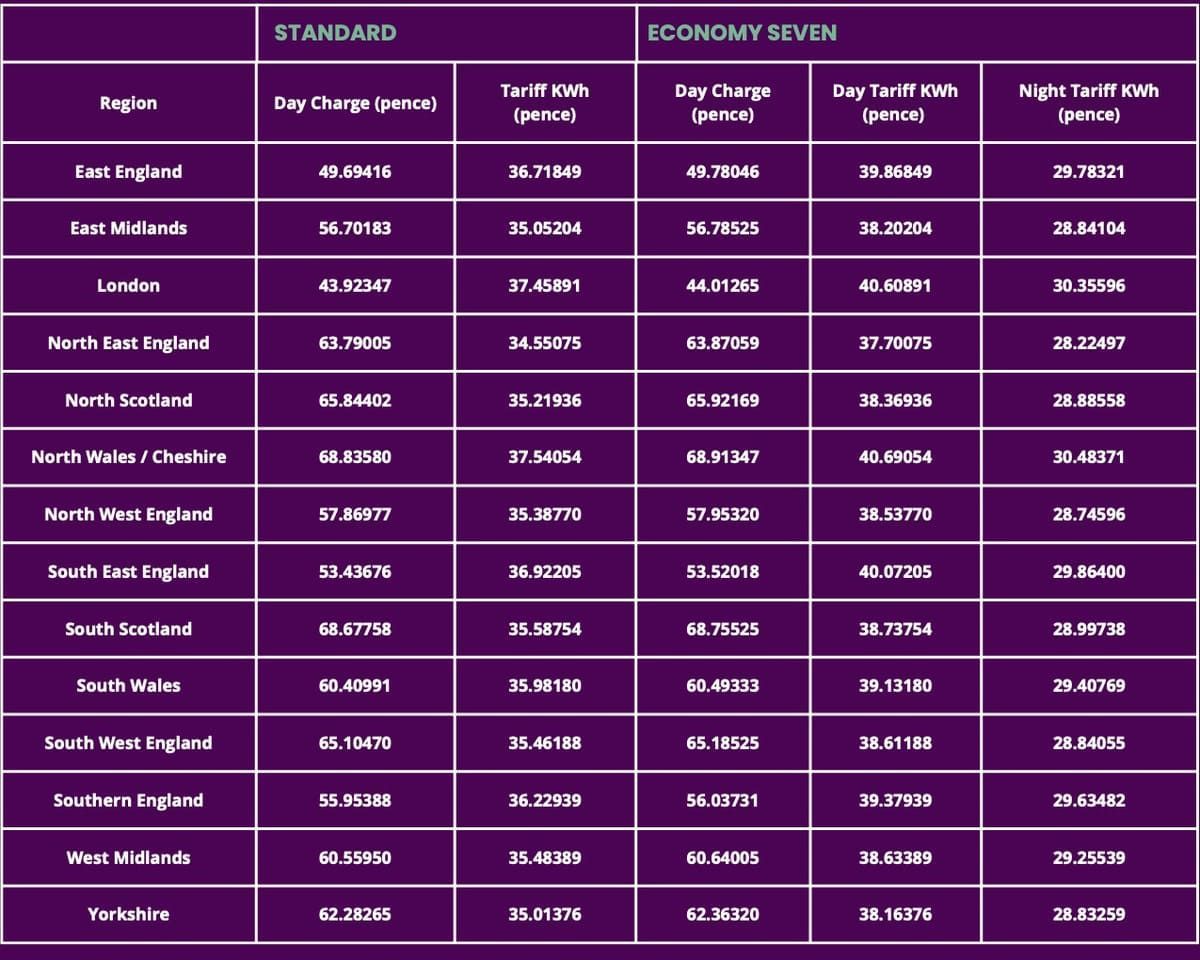Select North Scotland economy day charge 65.92169
This screenshot has height=960, width=1200.
[722, 400]
